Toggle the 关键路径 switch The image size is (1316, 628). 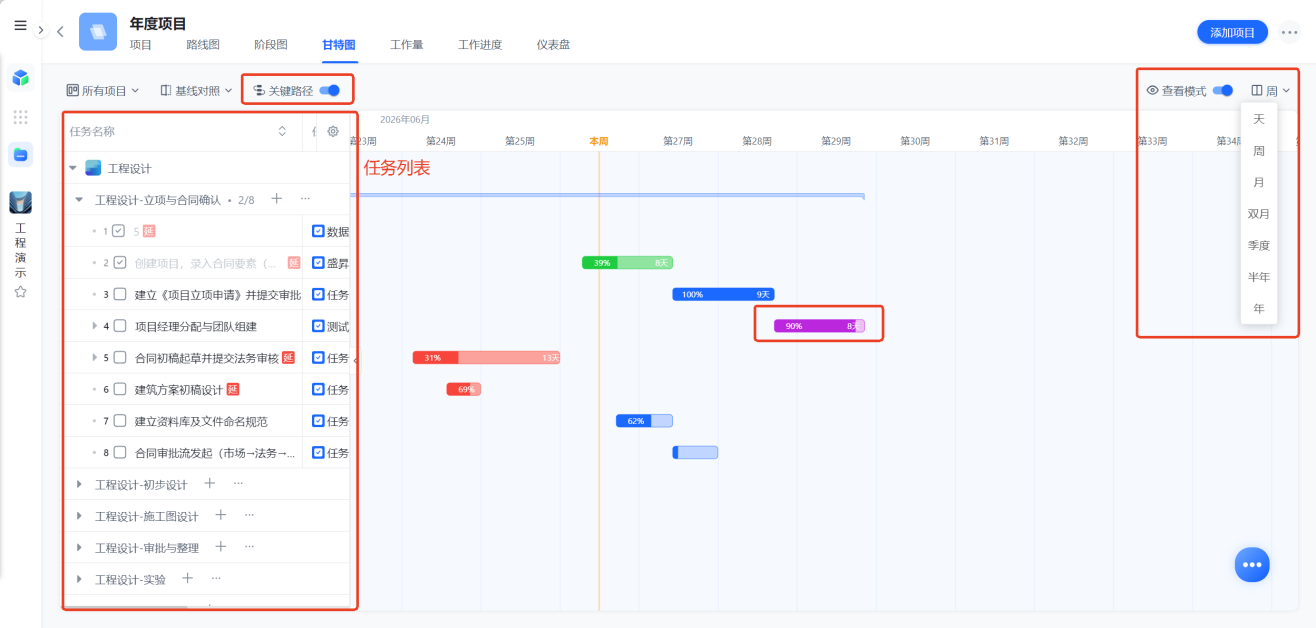pyautogui.click(x=330, y=90)
